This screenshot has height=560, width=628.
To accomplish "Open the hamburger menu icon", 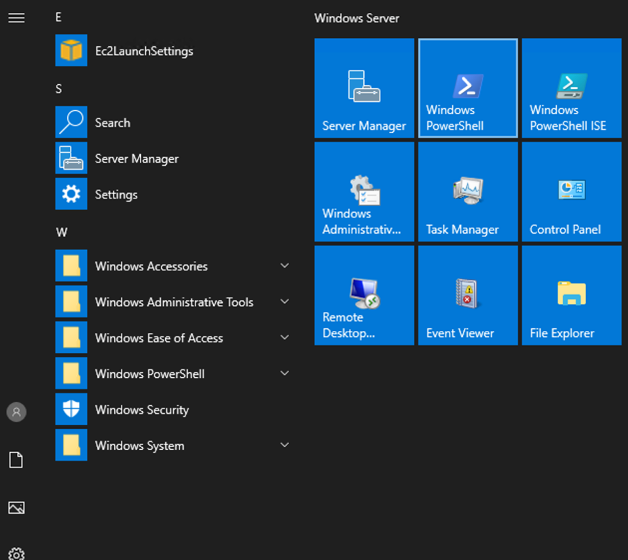I will [16, 18].
